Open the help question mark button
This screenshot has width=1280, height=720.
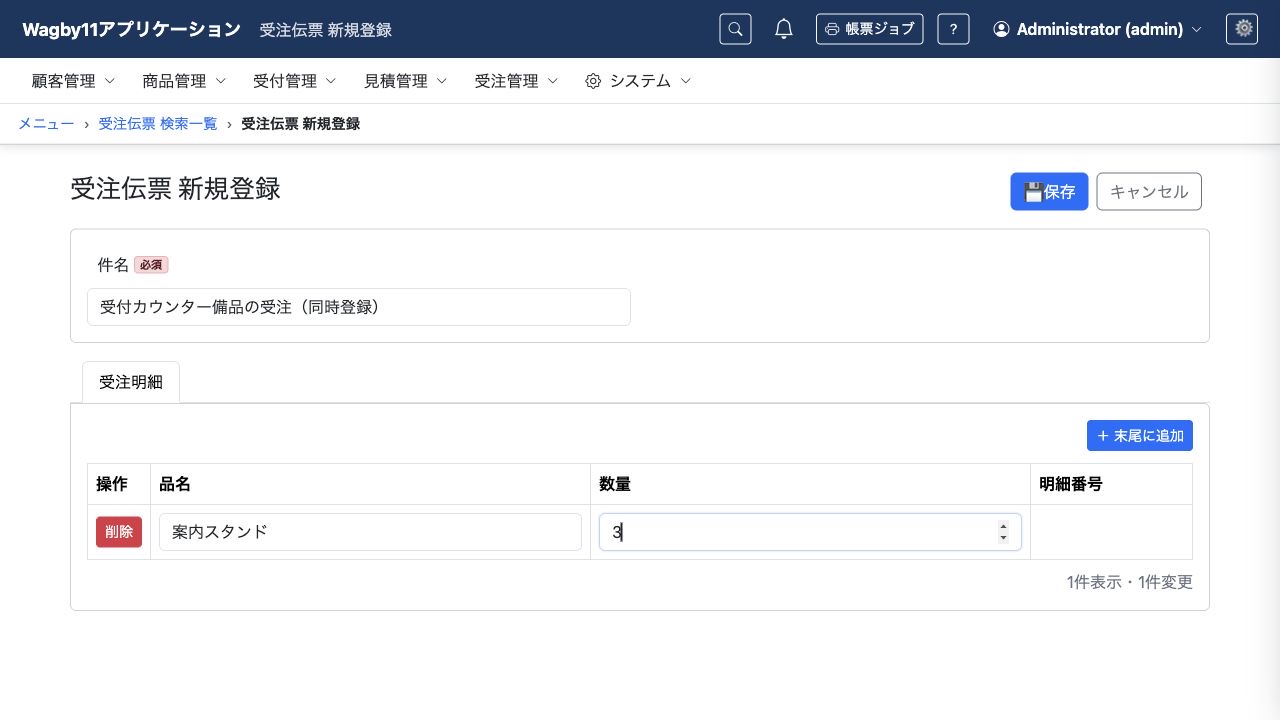[953, 29]
